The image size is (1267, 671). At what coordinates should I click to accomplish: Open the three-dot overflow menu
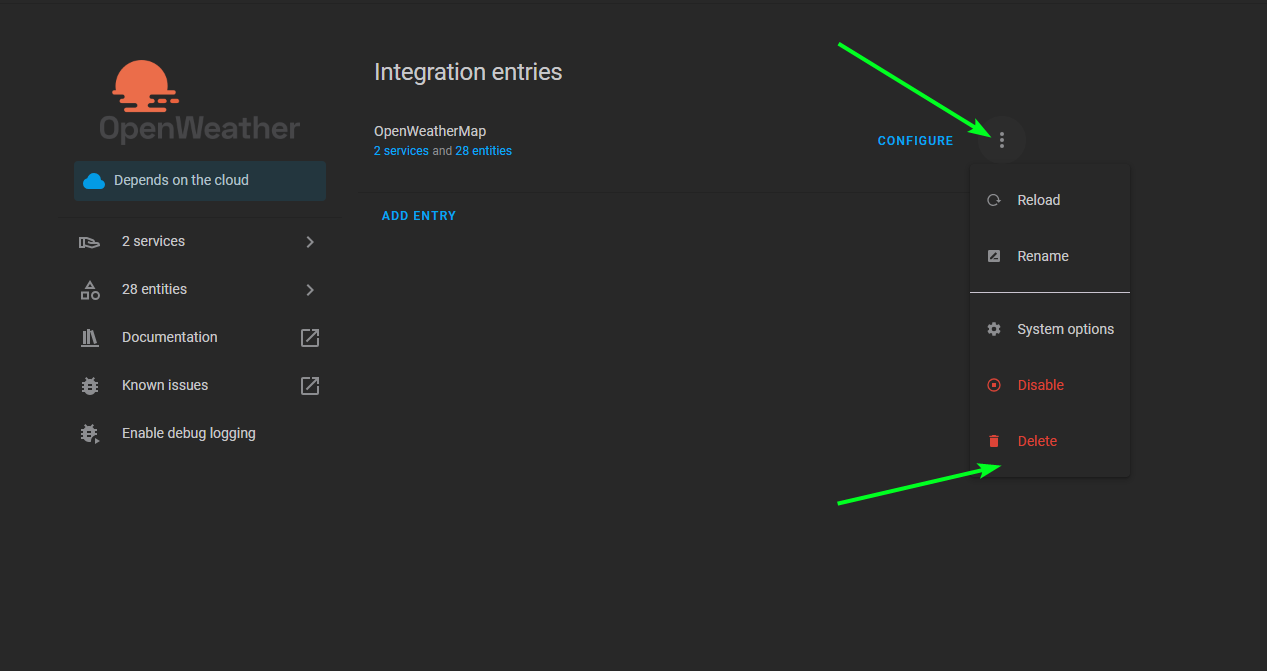click(x=1001, y=140)
